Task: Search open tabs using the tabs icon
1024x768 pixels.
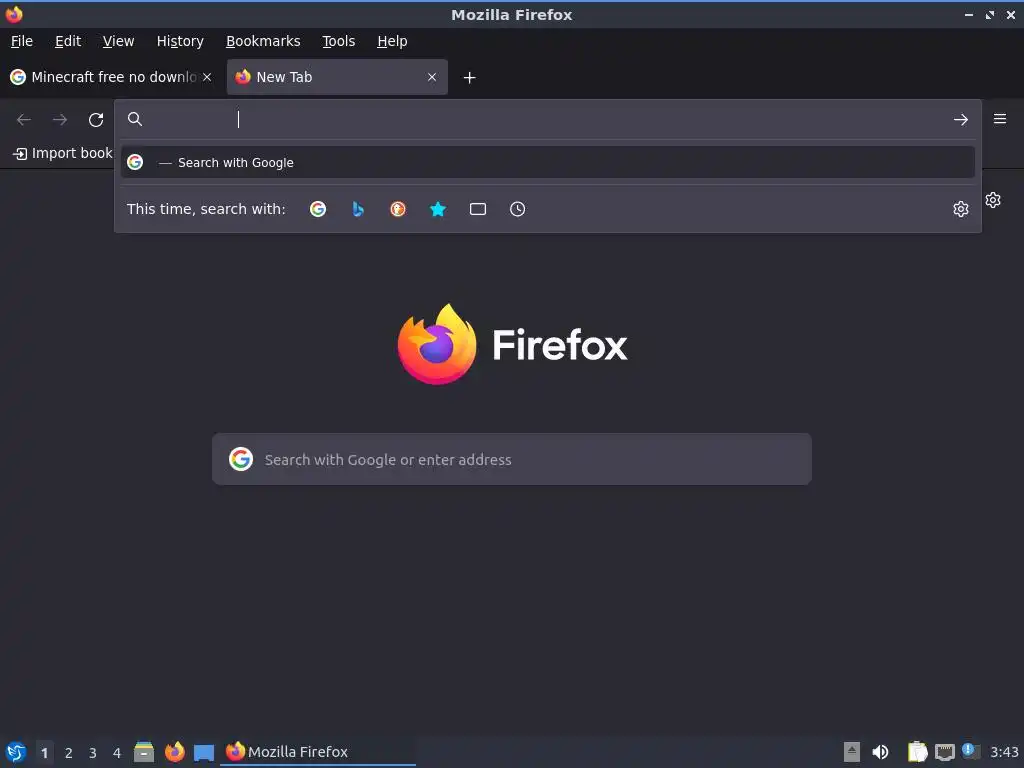Action: coord(478,209)
